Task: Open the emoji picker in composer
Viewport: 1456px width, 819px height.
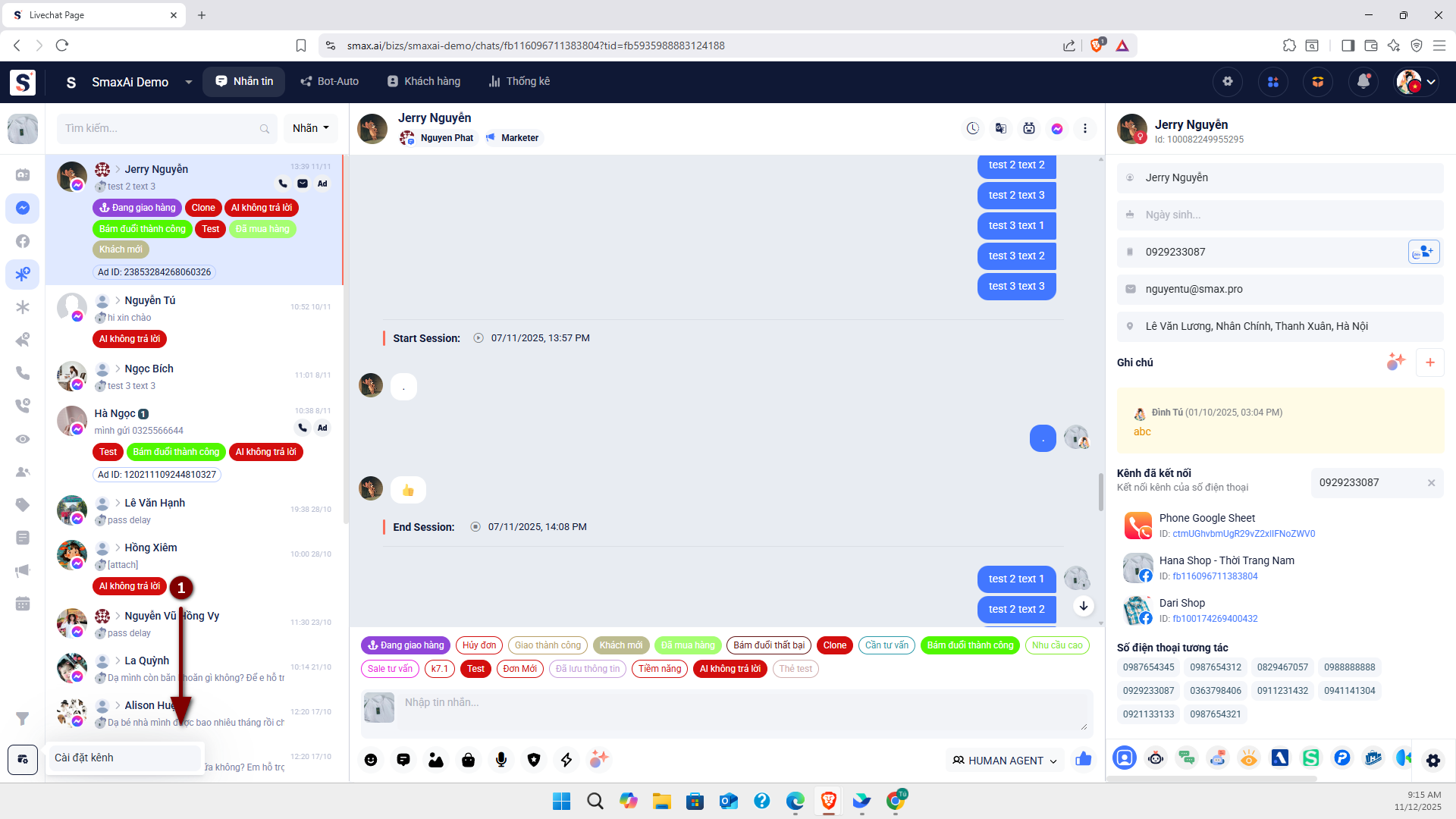Action: (x=371, y=760)
